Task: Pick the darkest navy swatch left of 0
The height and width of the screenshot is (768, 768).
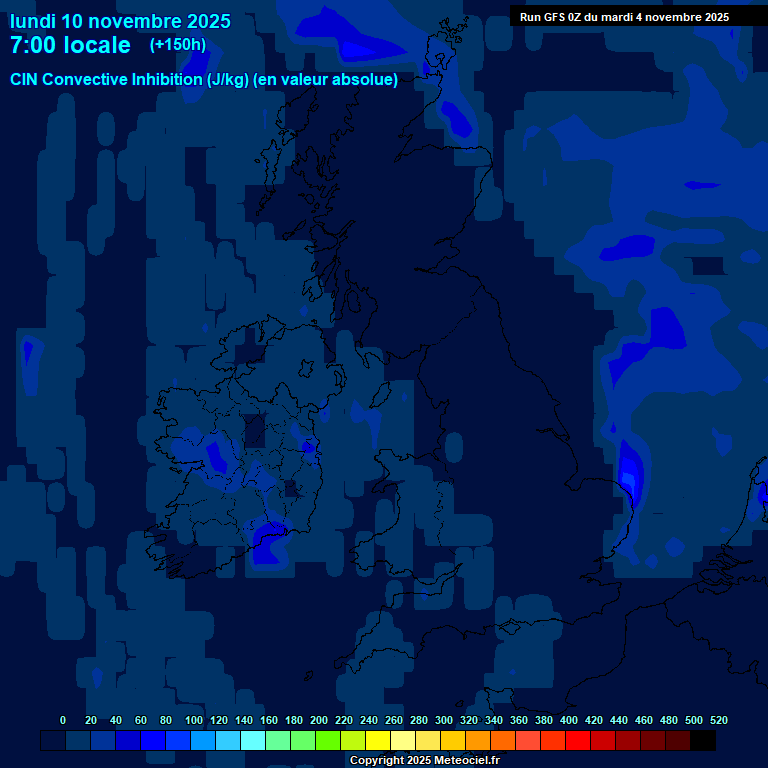Action: pyautogui.click(x=52, y=741)
